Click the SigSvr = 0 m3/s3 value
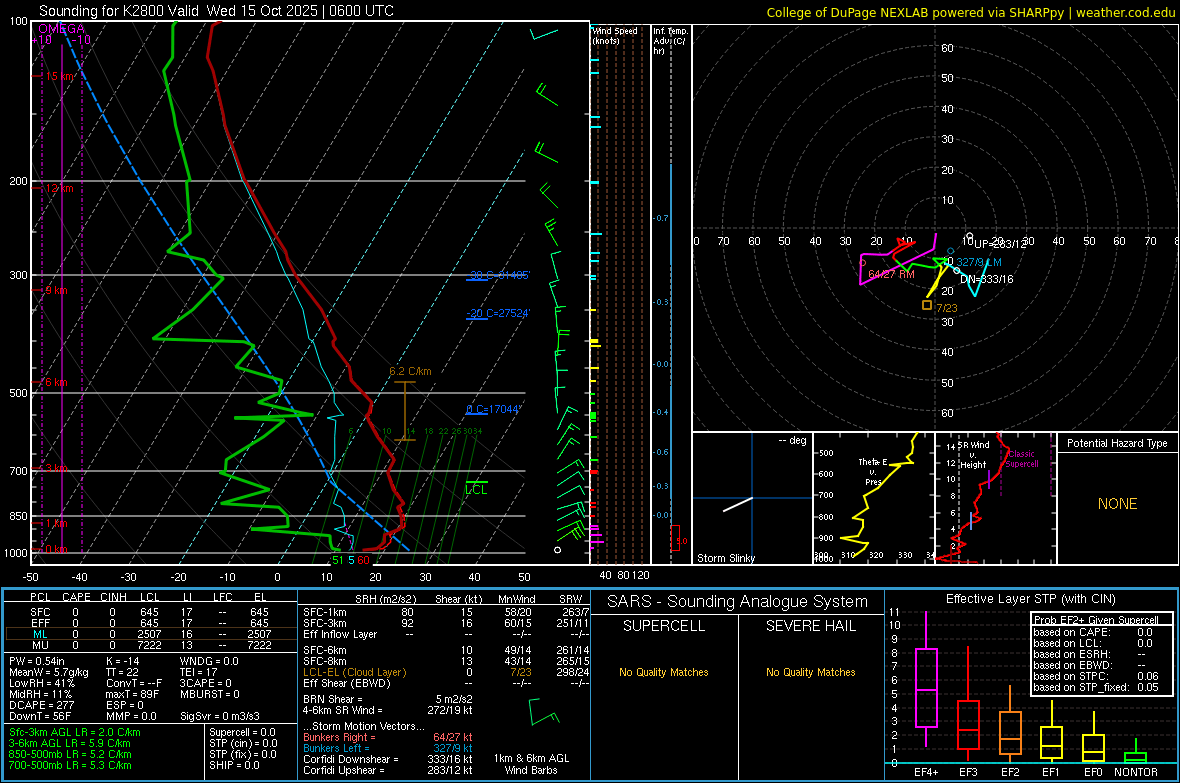 (x=220, y=716)
